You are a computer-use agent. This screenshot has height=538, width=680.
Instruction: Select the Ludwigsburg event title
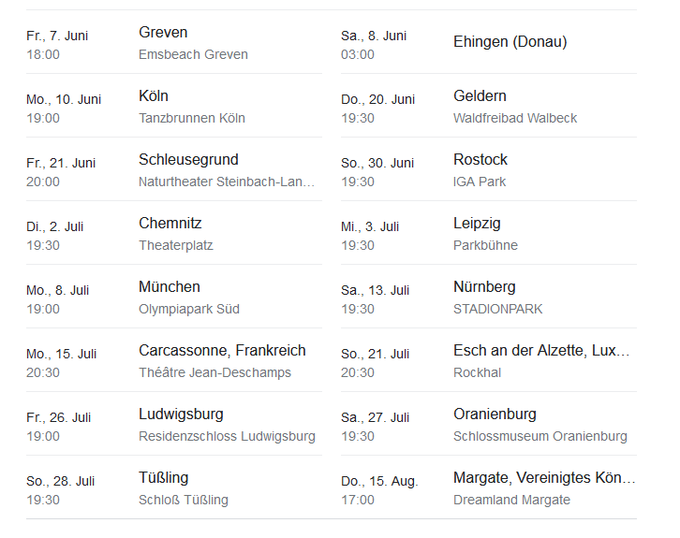coord(181,414)
